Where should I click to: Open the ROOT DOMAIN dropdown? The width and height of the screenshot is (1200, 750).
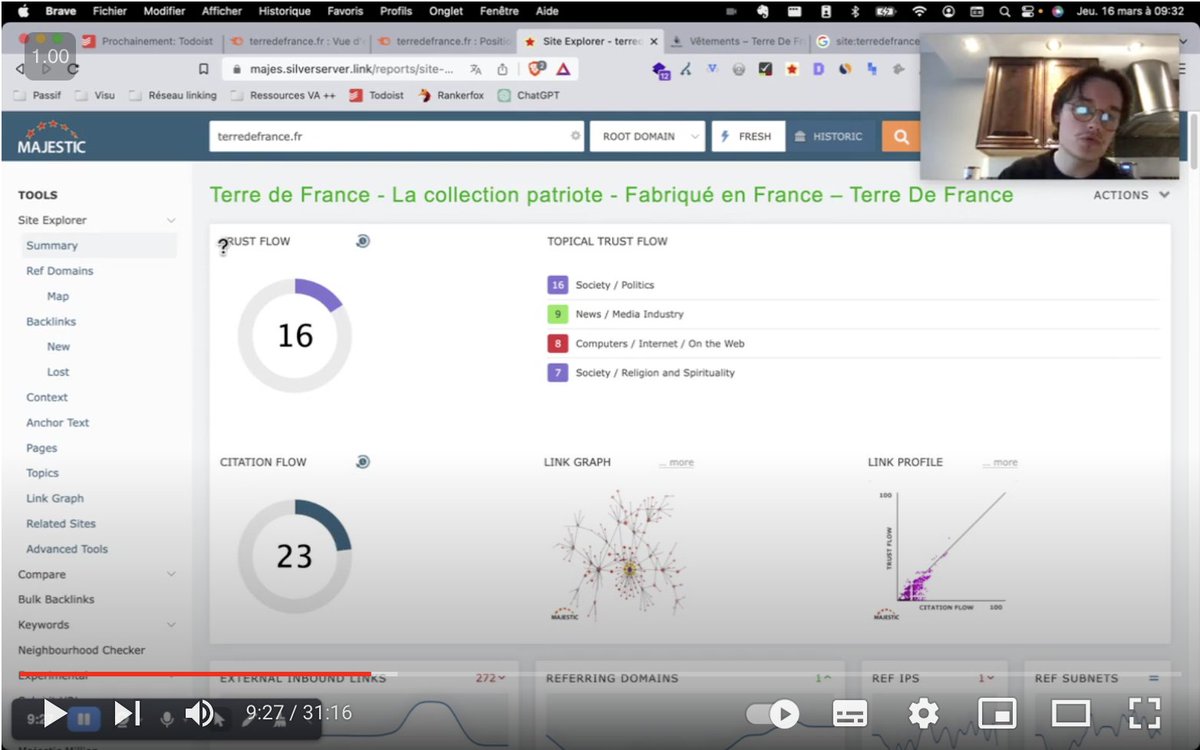click(647, 135)
